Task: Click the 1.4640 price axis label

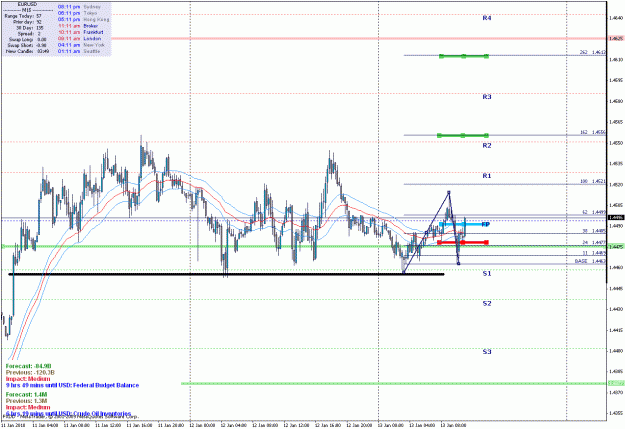Action: 616,18
